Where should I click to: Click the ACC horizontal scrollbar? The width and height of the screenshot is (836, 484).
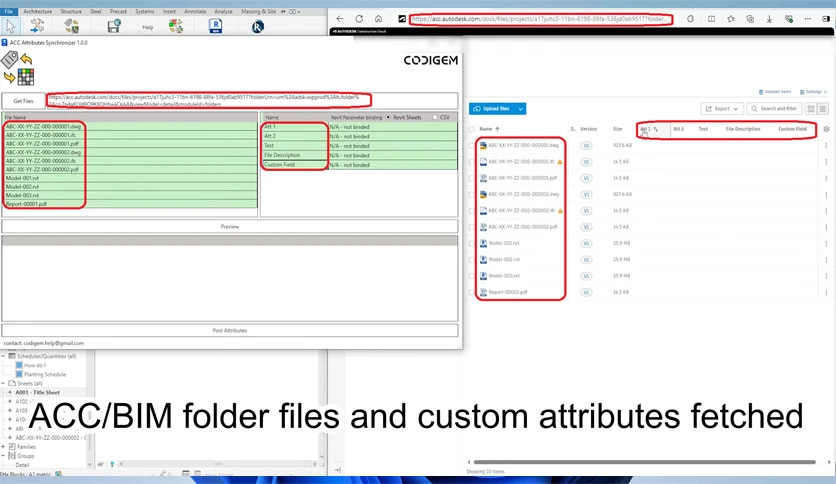[x=645, y=462]
